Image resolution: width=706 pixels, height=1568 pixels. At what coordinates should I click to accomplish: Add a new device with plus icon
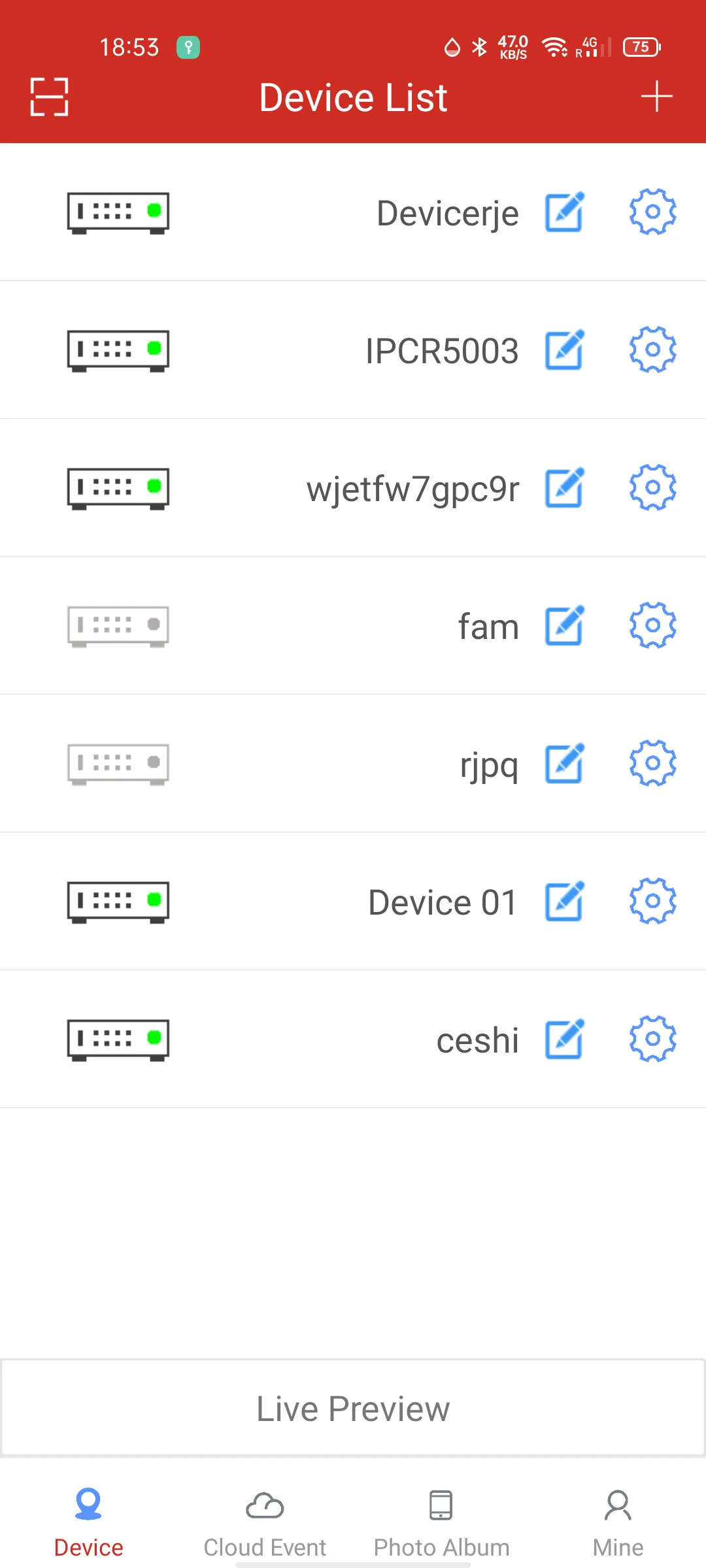click(x=656, y=97)
